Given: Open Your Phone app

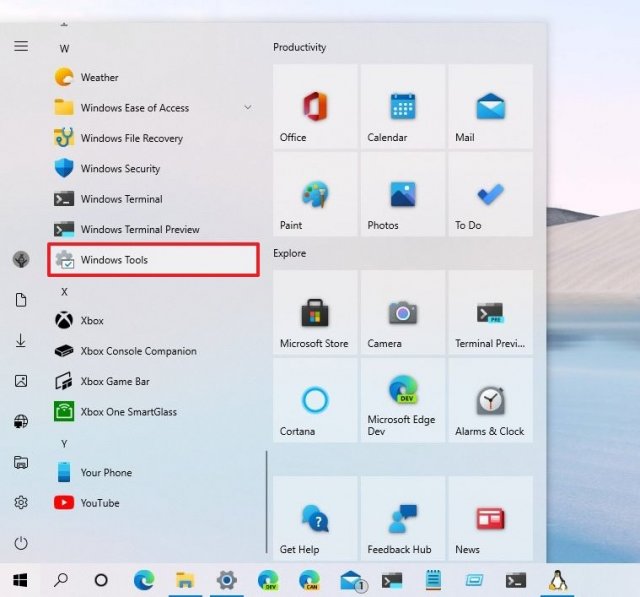Looking at the screenshot, I should (153, 472).
